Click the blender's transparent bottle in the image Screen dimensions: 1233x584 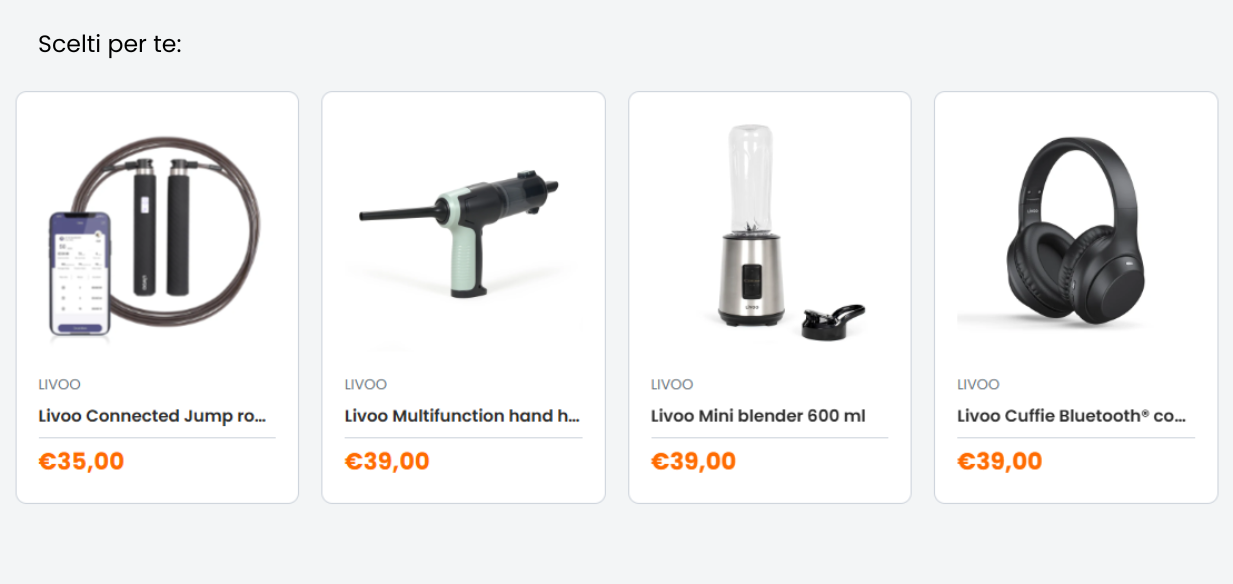[750, 176]
